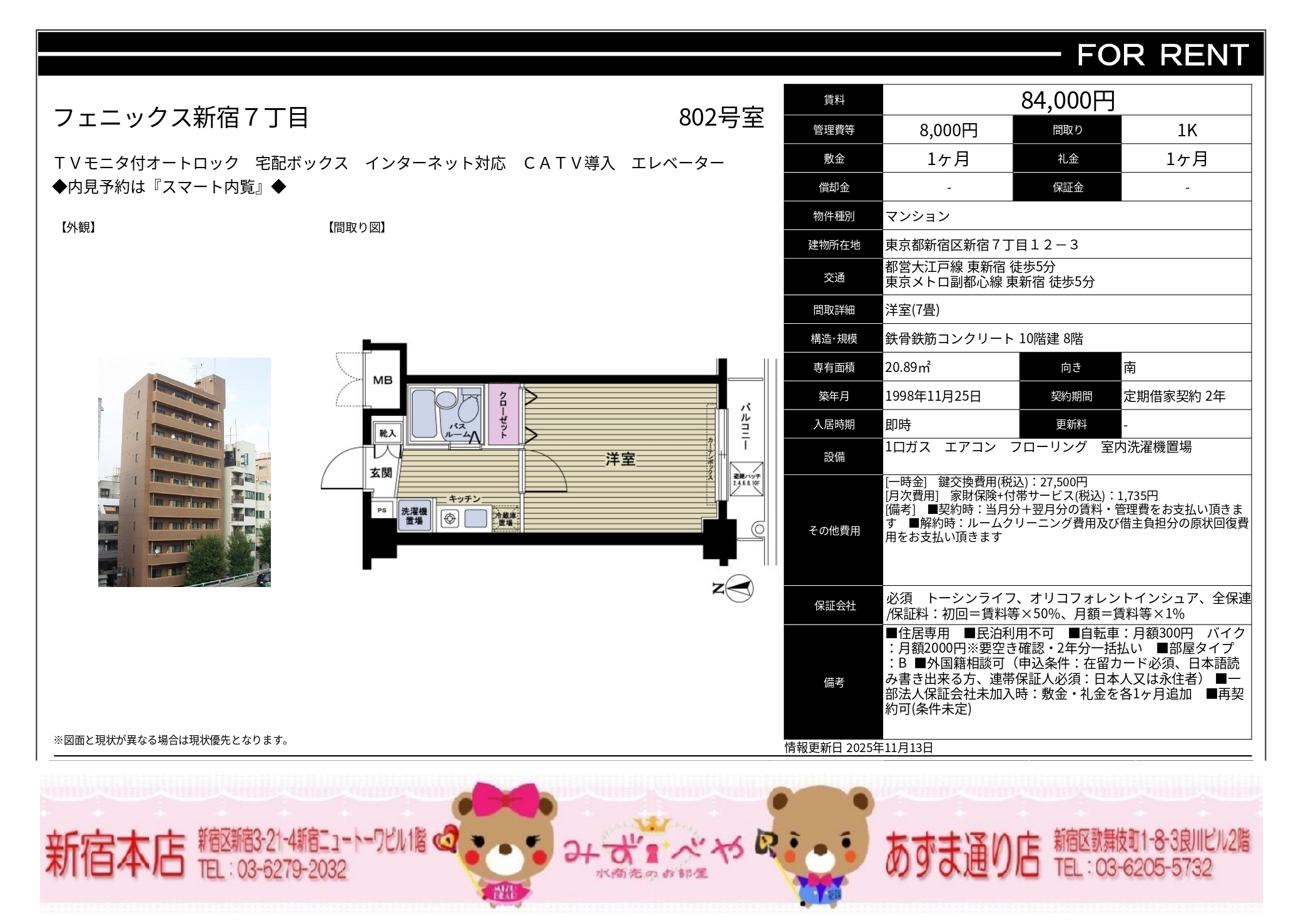Click the 84,000円 rent amount
This screenshot has height=924, width=1306.
(1067, 100)
